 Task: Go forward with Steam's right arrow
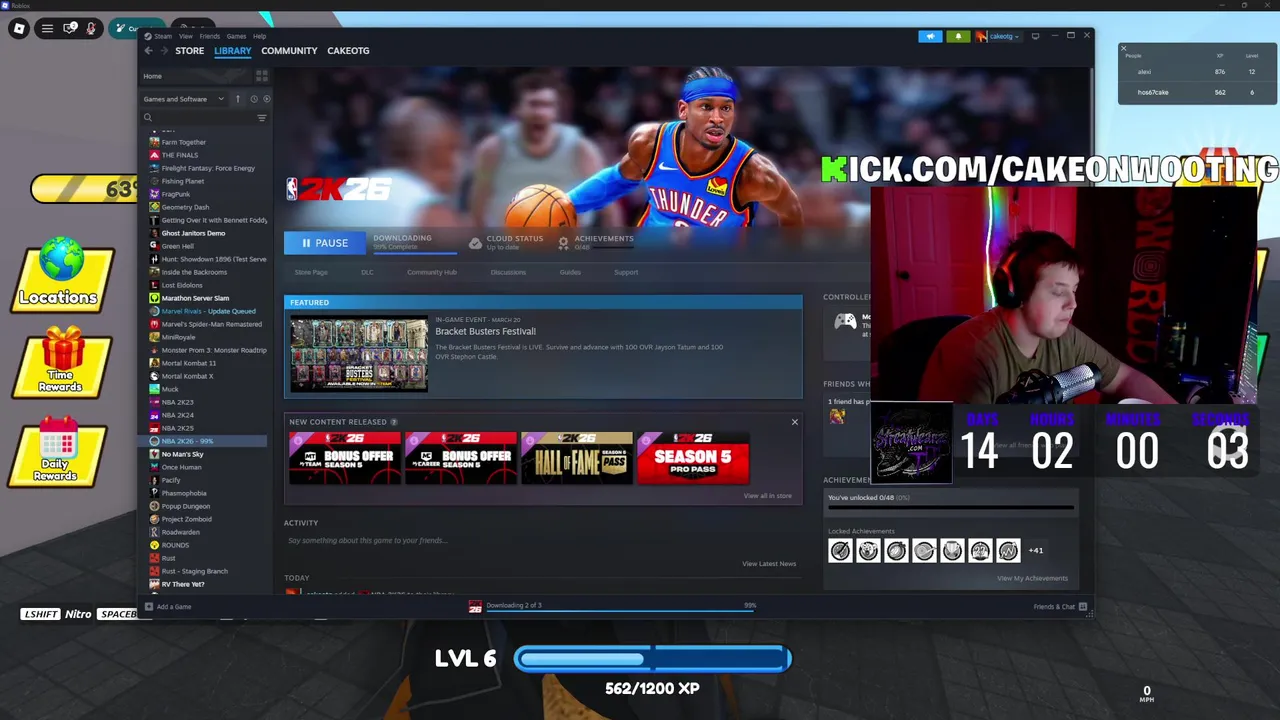click(164, 50)
